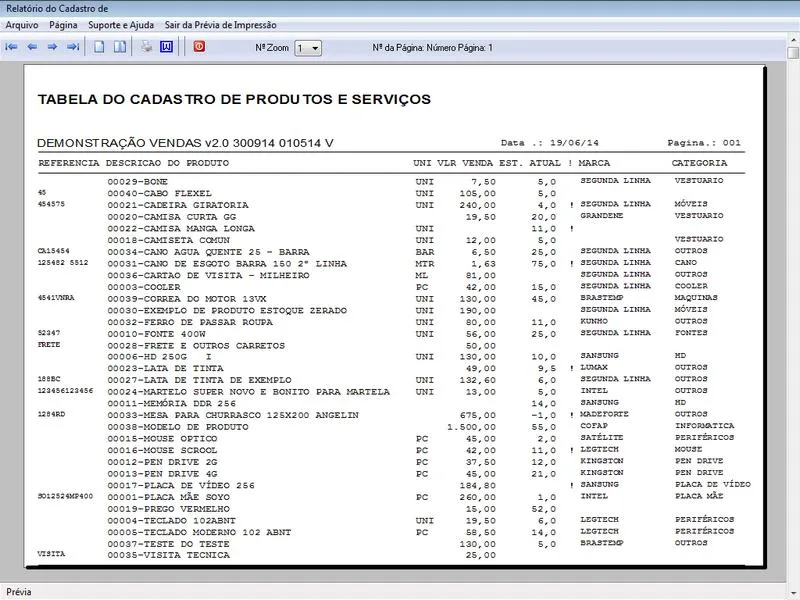Go to the first page of the report
This screenshot has height=600, width=800.
click(12, 47)
